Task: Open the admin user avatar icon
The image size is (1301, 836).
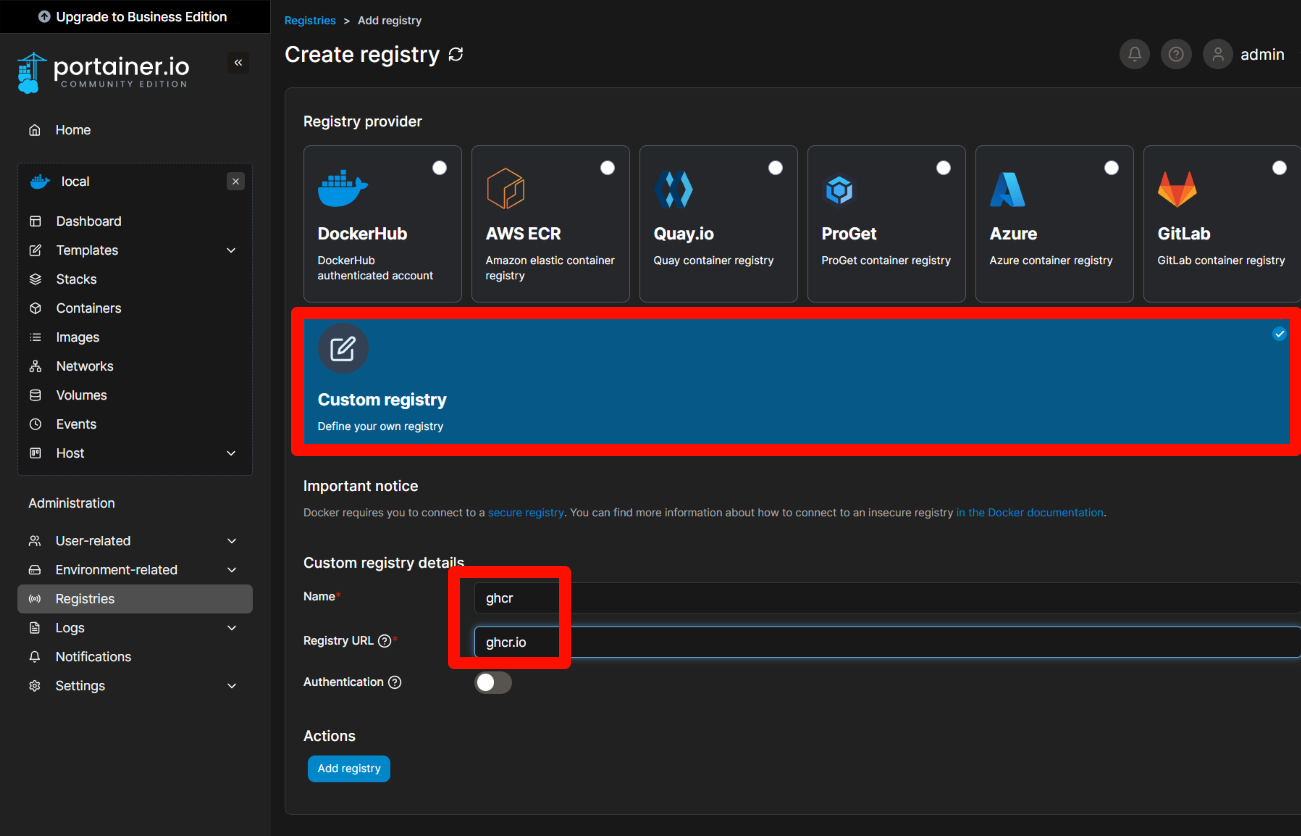Action: [x=1218, y=55]
